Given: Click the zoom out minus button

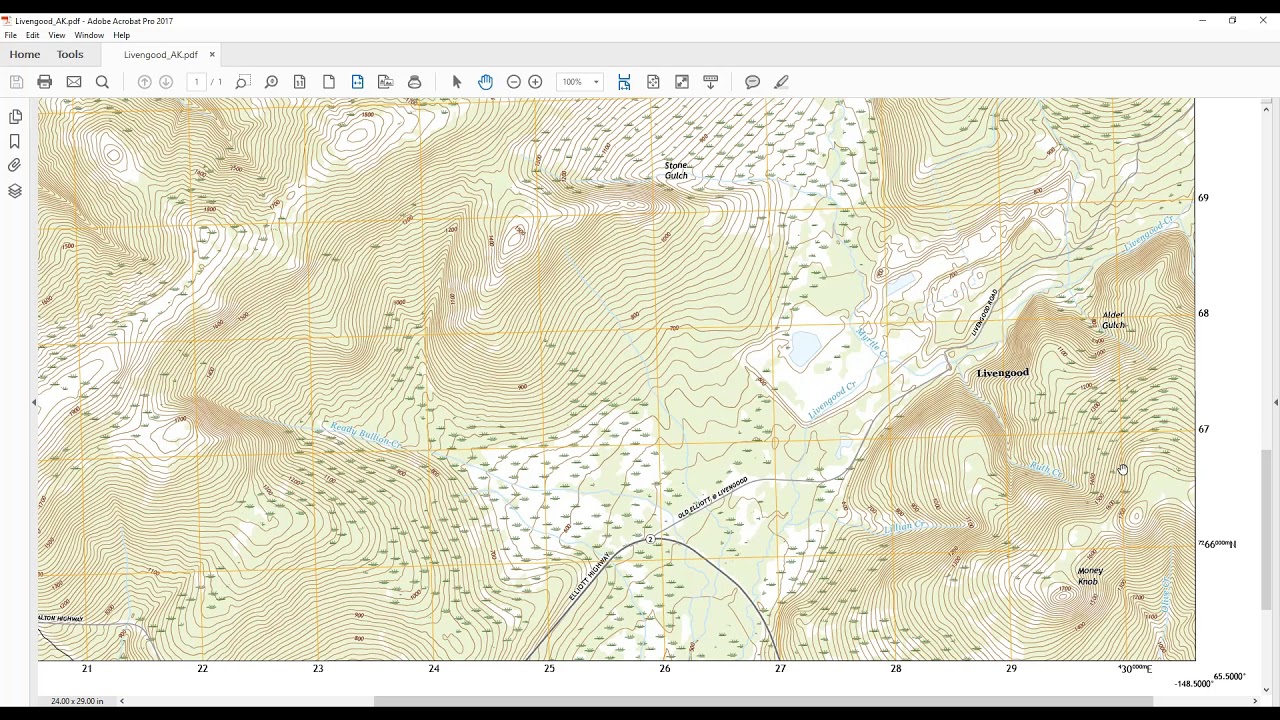Looking at the screenshot, I should (x=514, y=82).
